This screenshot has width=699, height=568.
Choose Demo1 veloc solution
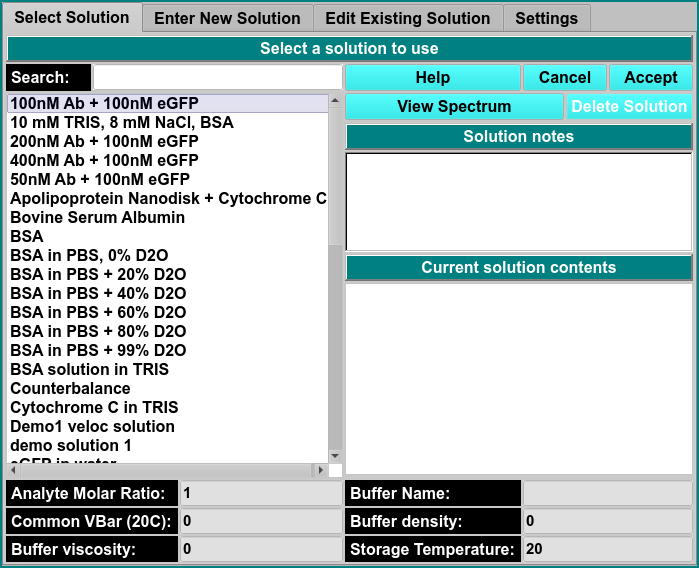[x=92, y=426]
